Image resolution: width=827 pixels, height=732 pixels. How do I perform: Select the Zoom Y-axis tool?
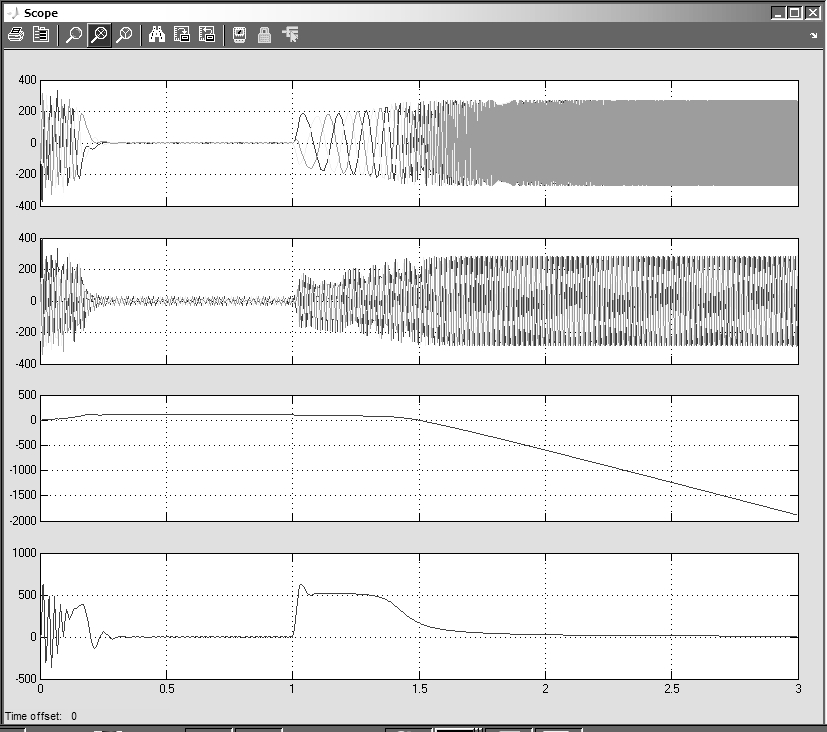pos(124,35)
